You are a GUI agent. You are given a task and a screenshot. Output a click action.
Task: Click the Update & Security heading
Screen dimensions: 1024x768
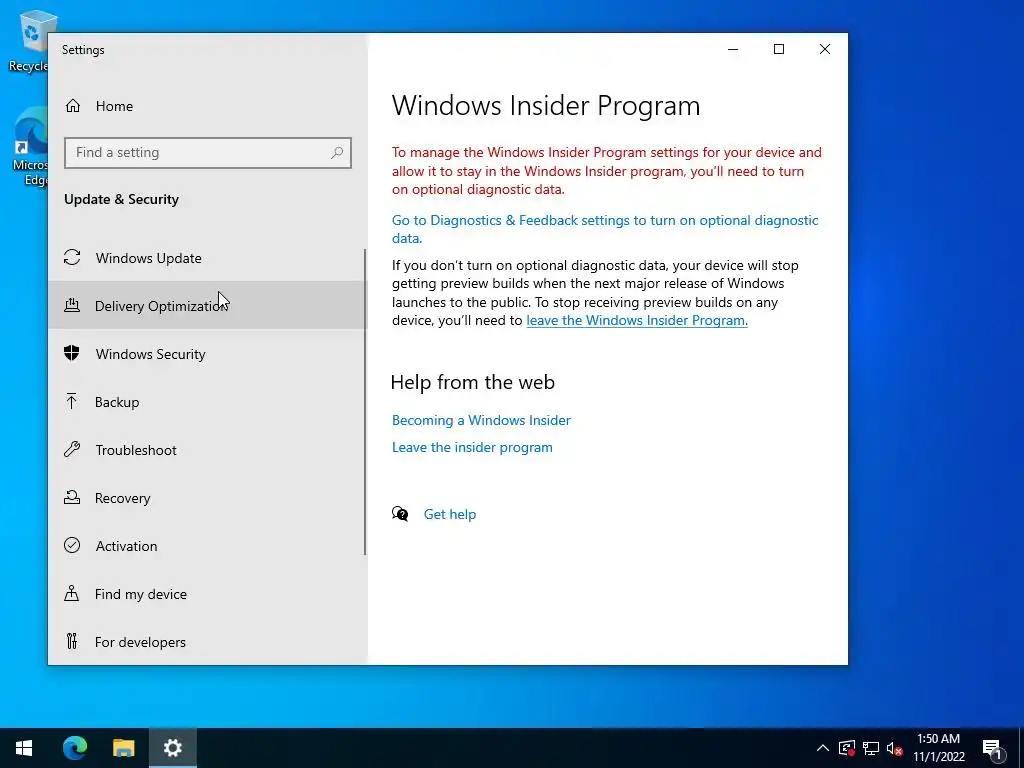(121, 199)
